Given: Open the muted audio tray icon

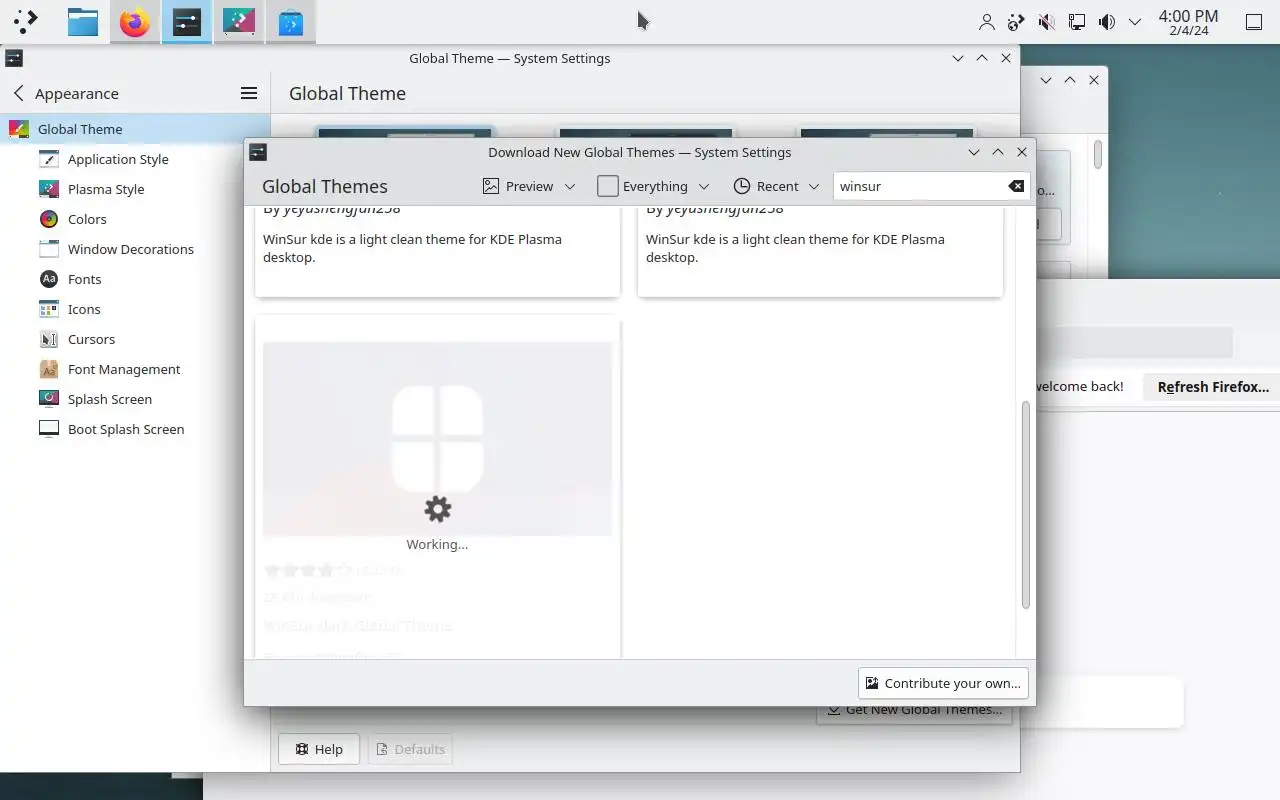Looking at the screenshot, I should pyautogui.click(x=1046, y=22).
